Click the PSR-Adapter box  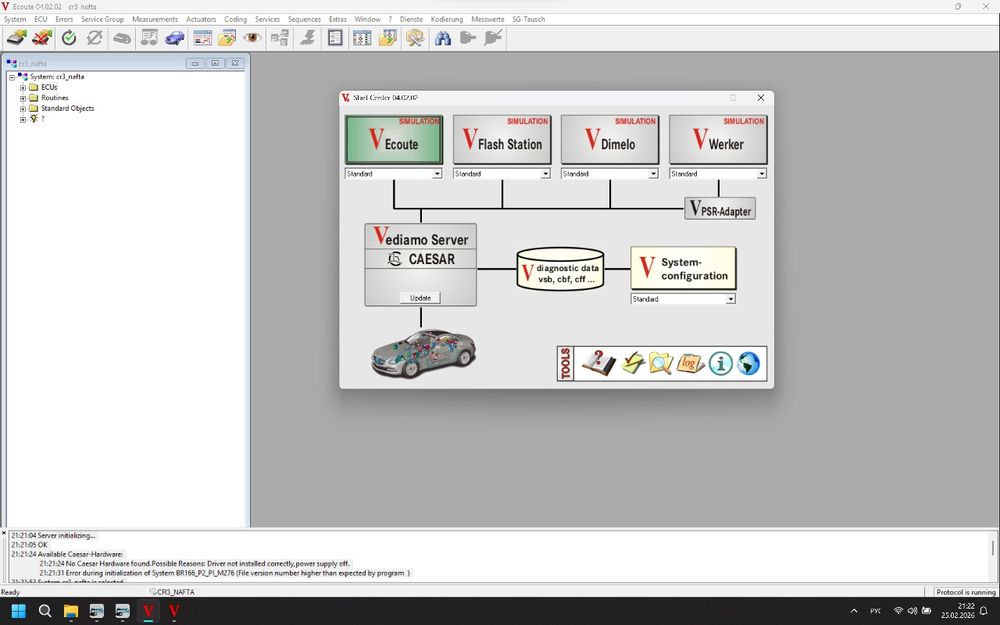tap(719, 209)
